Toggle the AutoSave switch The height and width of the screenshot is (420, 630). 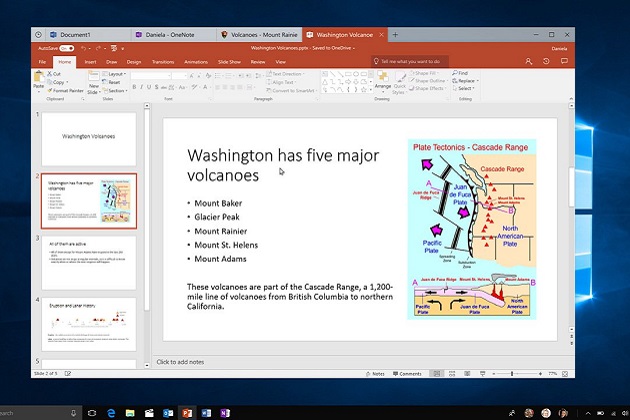point(66,47)
